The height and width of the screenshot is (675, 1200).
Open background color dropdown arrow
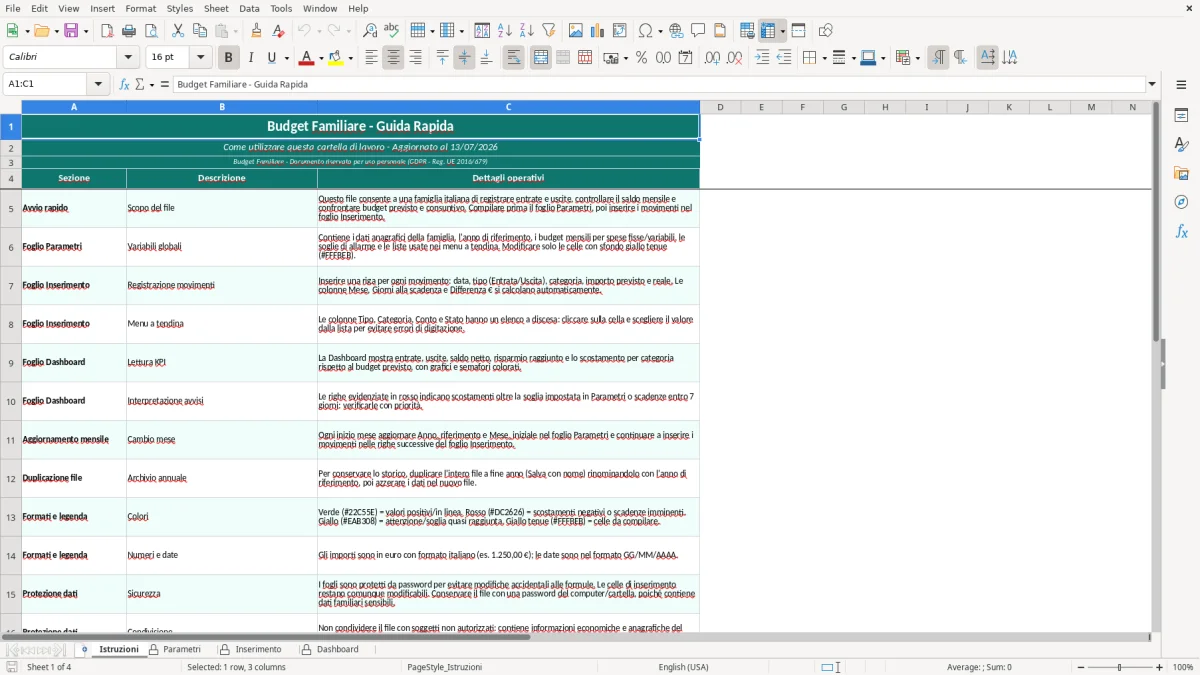tap(350, 58)
